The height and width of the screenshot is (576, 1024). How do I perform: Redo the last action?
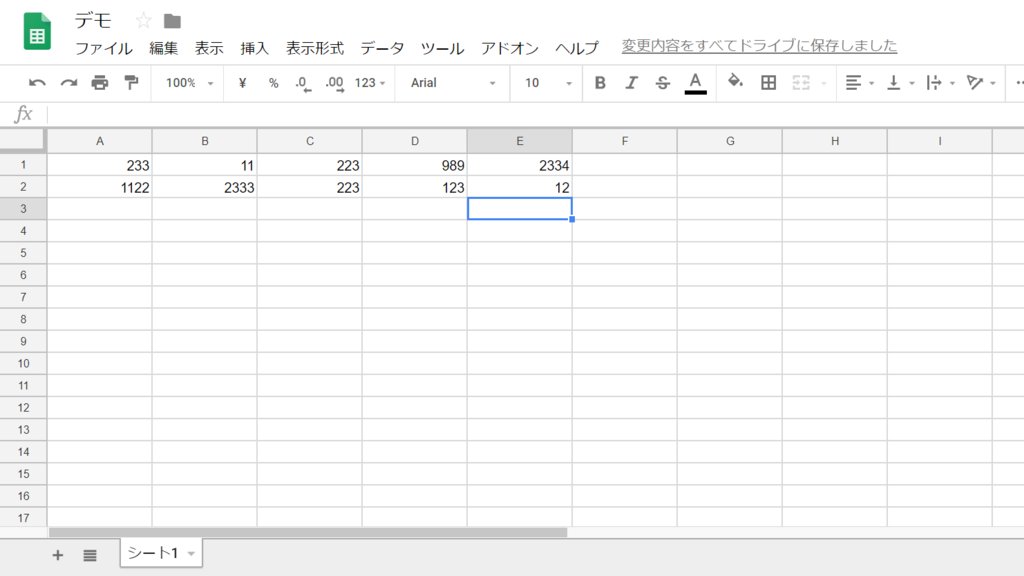tap(67, 83)
